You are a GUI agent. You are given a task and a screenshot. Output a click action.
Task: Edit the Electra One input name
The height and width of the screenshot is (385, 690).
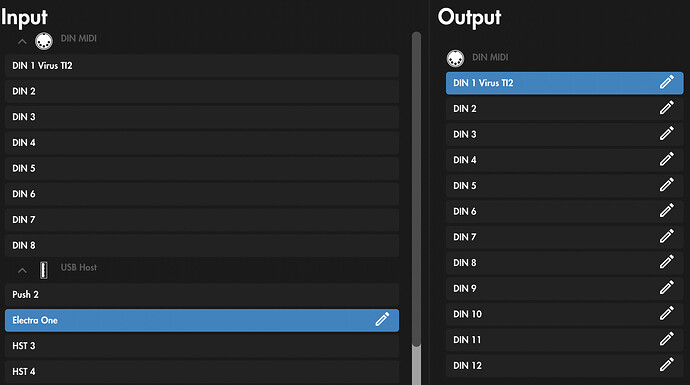[382, 319]
